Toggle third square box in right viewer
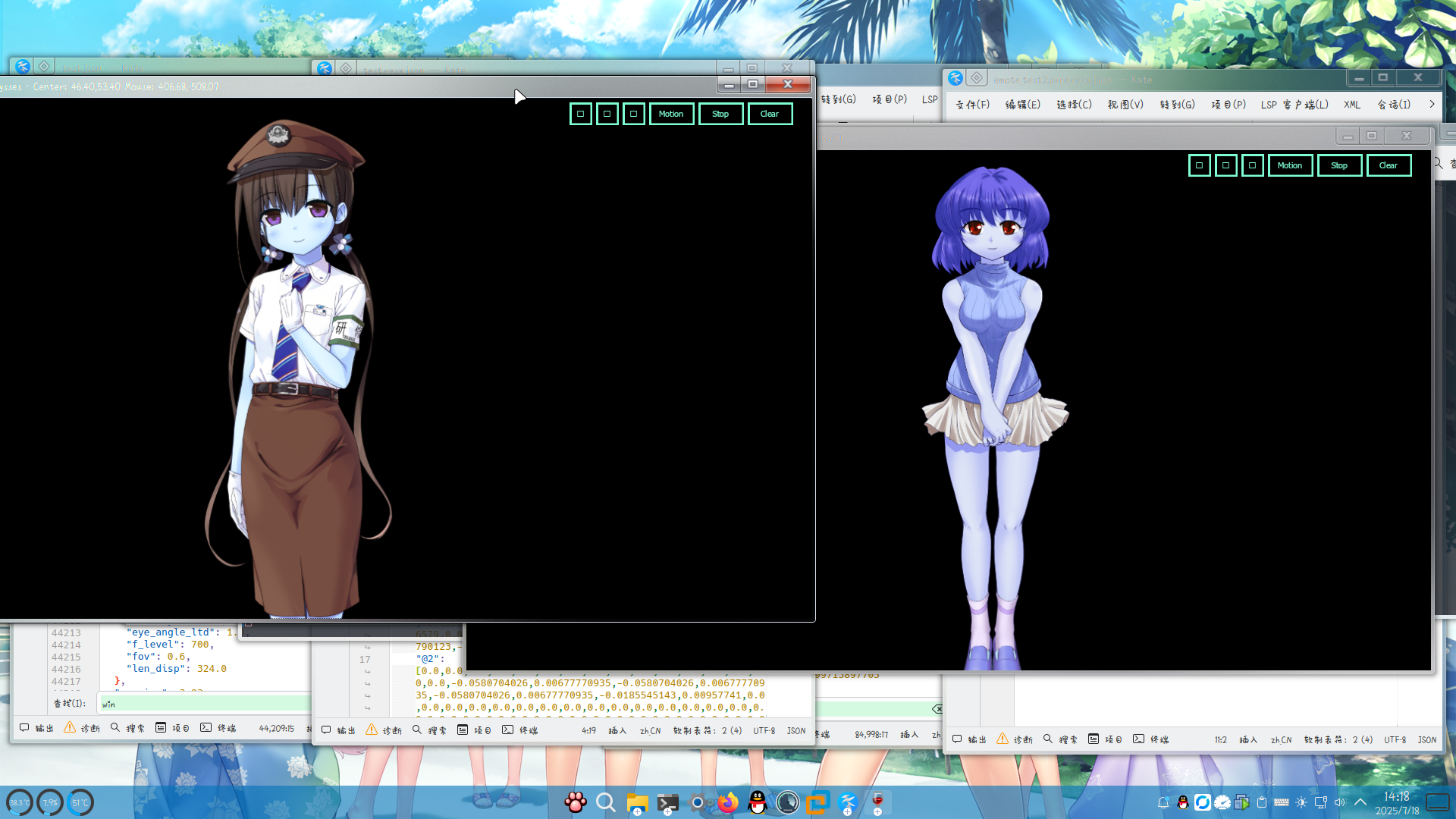The height and width of the screenshot is (819, 1456). (x=1252, y=165)
